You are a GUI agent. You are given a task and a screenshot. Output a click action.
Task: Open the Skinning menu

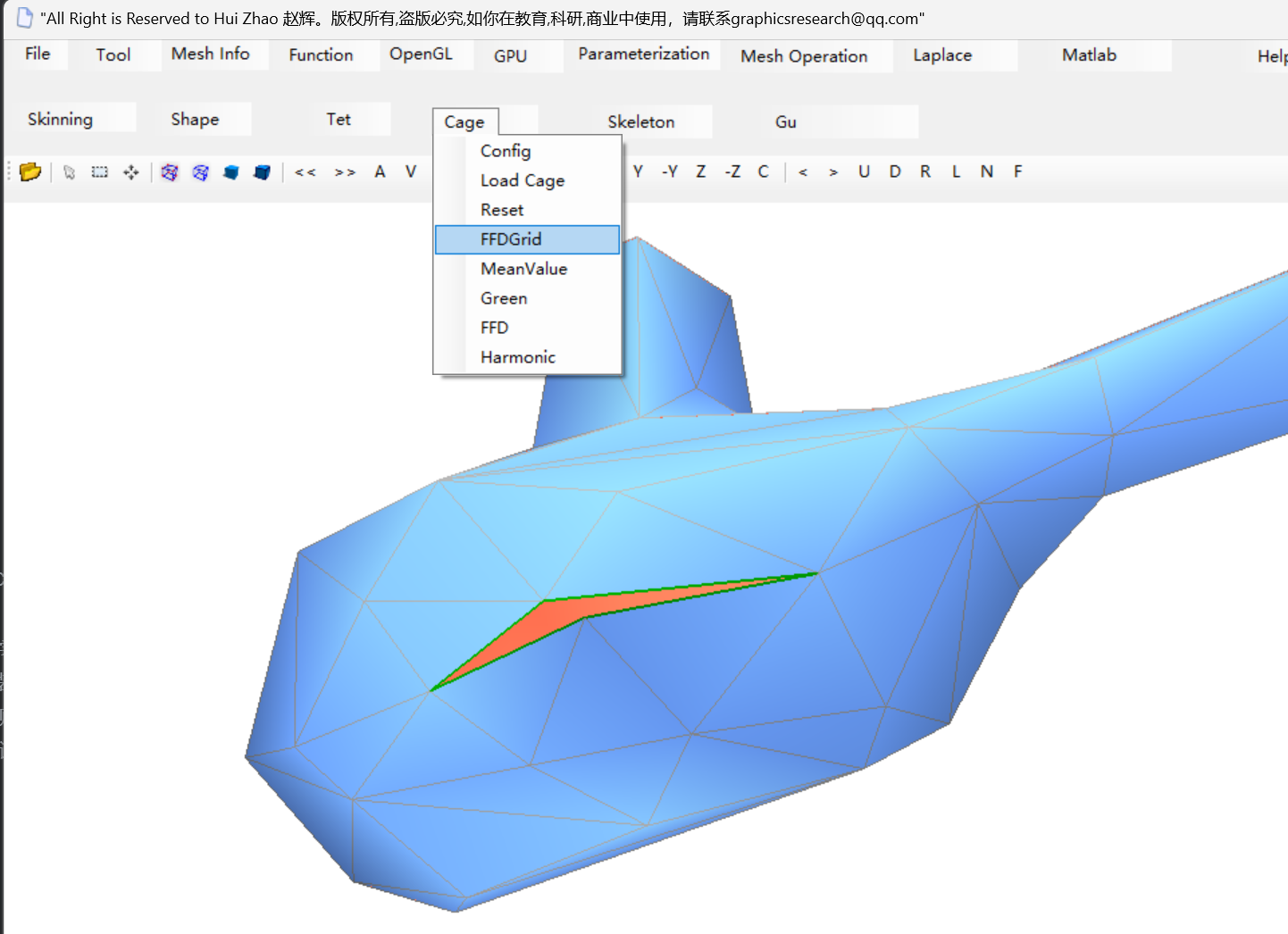[x=60, y=119]
